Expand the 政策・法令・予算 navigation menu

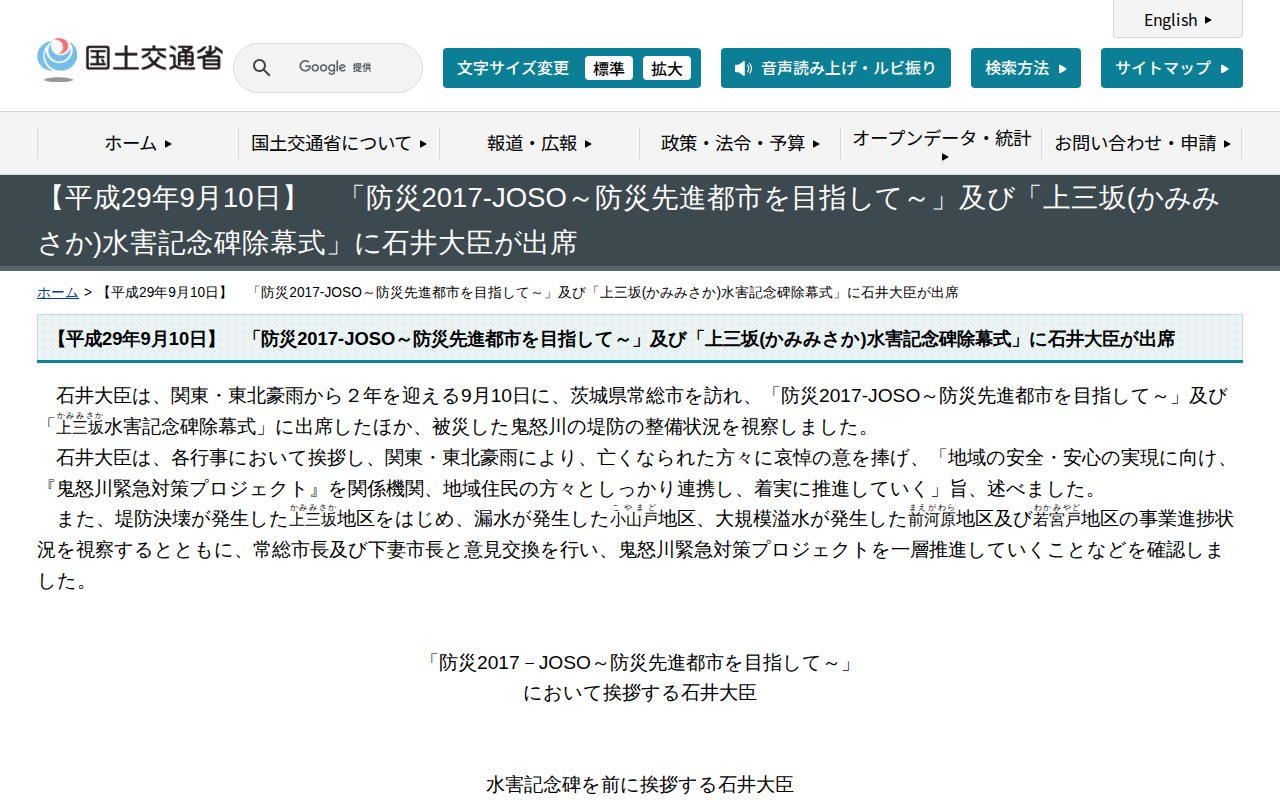click(x=740, y=142)
